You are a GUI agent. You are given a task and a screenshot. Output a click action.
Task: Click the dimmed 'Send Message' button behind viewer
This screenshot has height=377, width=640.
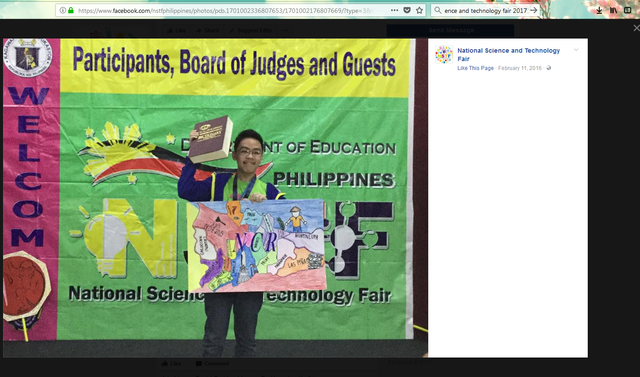450,30
